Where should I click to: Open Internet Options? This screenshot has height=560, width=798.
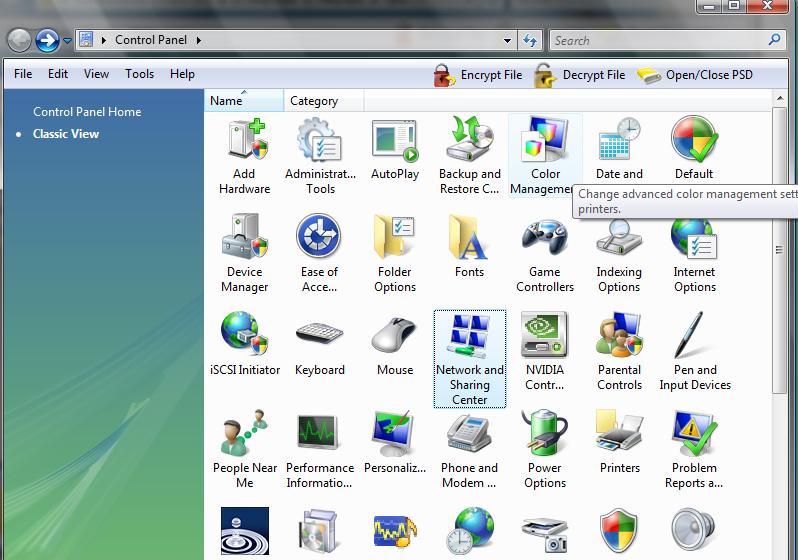(694, 254)
